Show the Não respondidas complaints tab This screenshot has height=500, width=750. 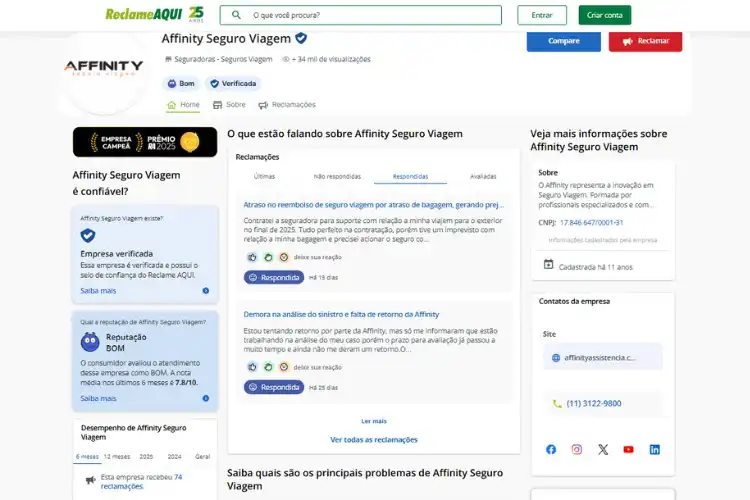[x=337, y=177]
